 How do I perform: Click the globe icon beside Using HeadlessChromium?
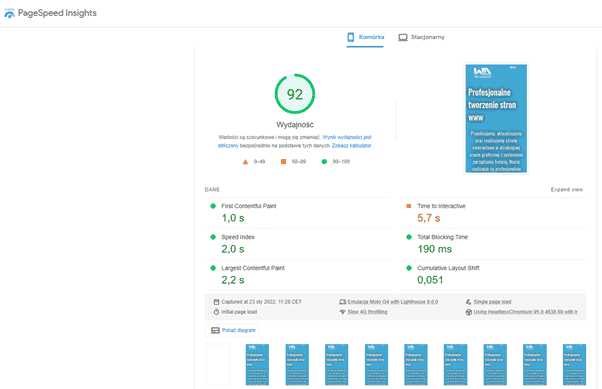point(468,312)
